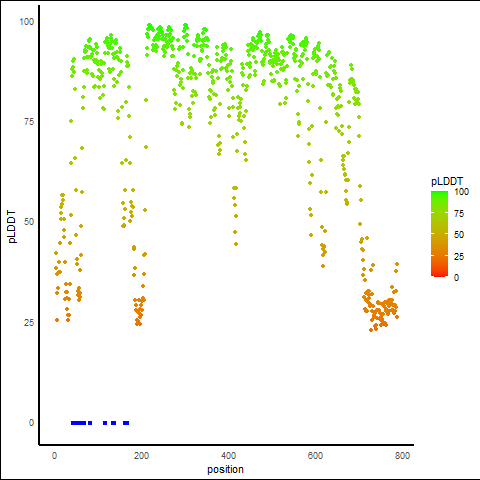Click legend label 75
The height and width of the screenshot is (480, 480).
tap(459, 214)
